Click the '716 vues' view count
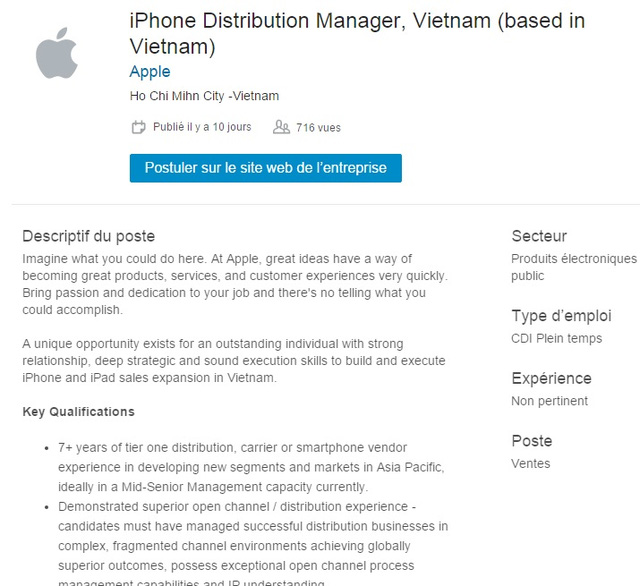 [x=318, y=127]
